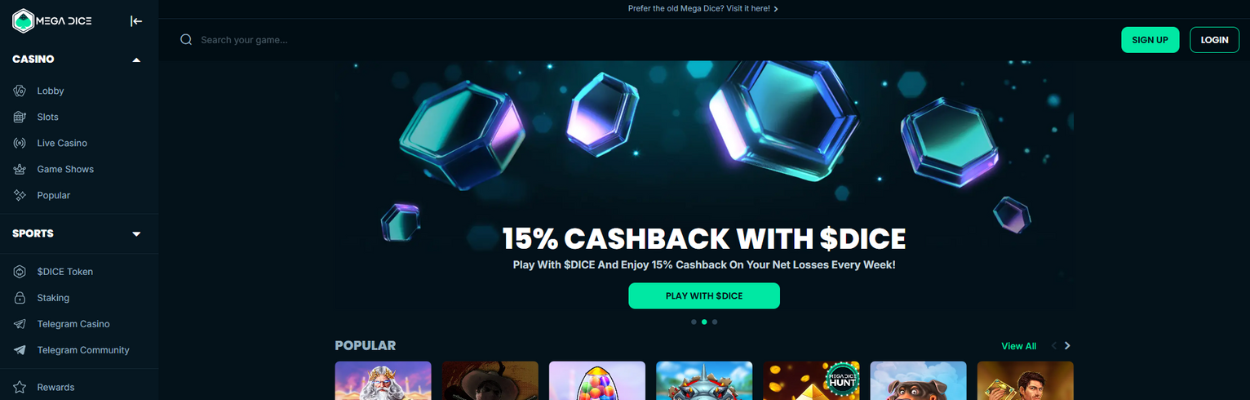Open Slots from the sidebar icon
This screenshot has width=1250, height=400.
tap(19, 117)
